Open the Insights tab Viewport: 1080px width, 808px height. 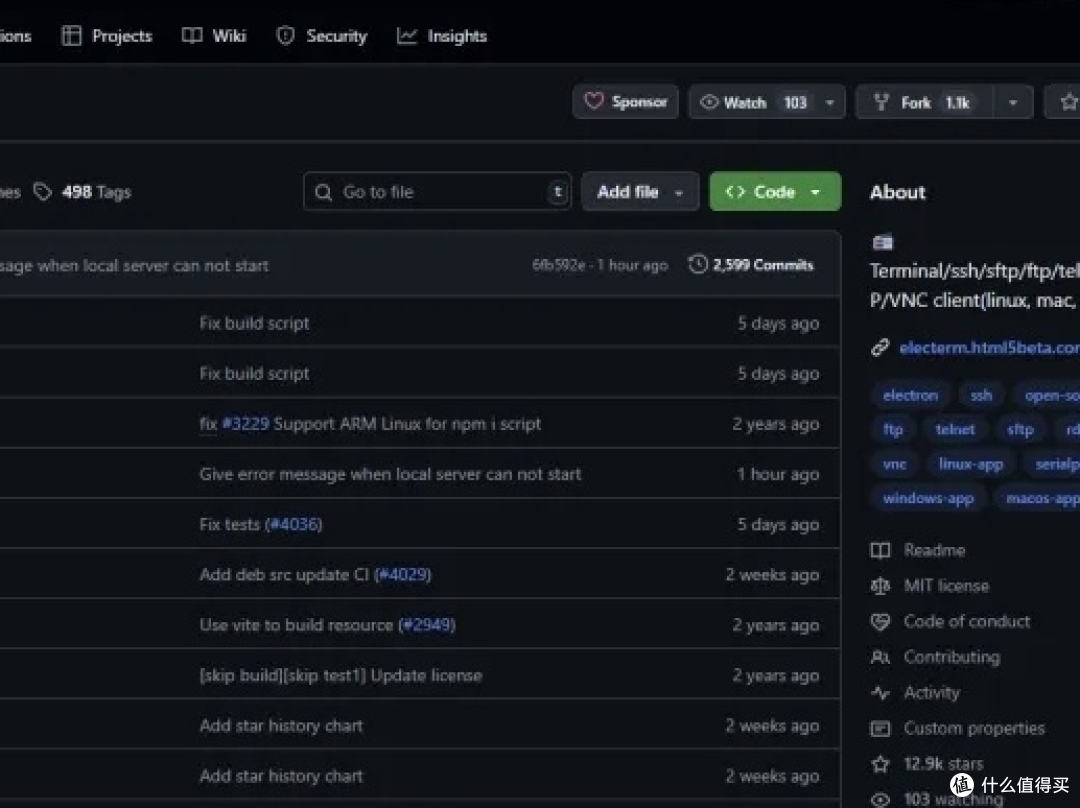[x=442, y=36]
